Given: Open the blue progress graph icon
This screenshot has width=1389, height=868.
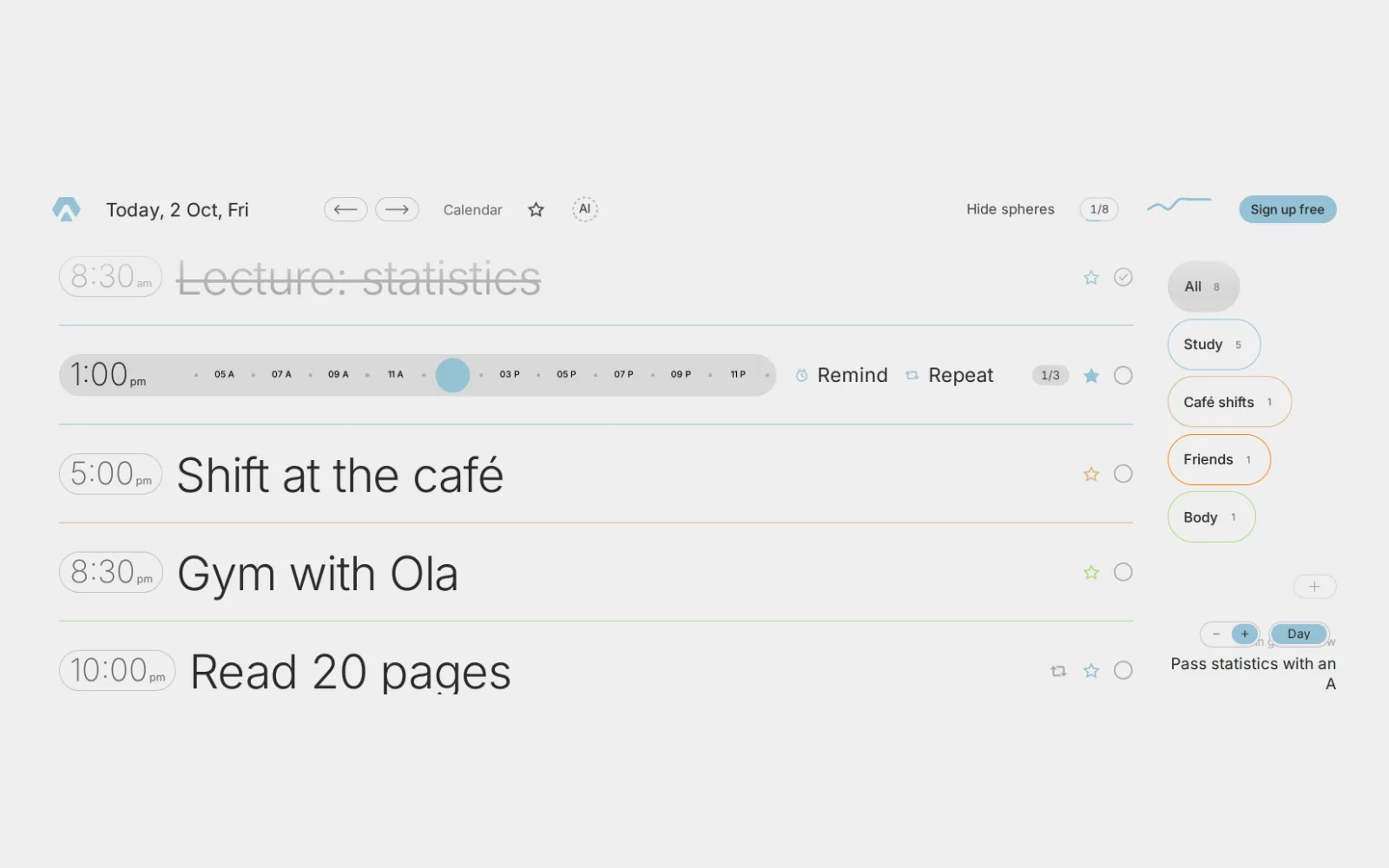Looking at the screenshot, I should click(x=1179, y=205).
